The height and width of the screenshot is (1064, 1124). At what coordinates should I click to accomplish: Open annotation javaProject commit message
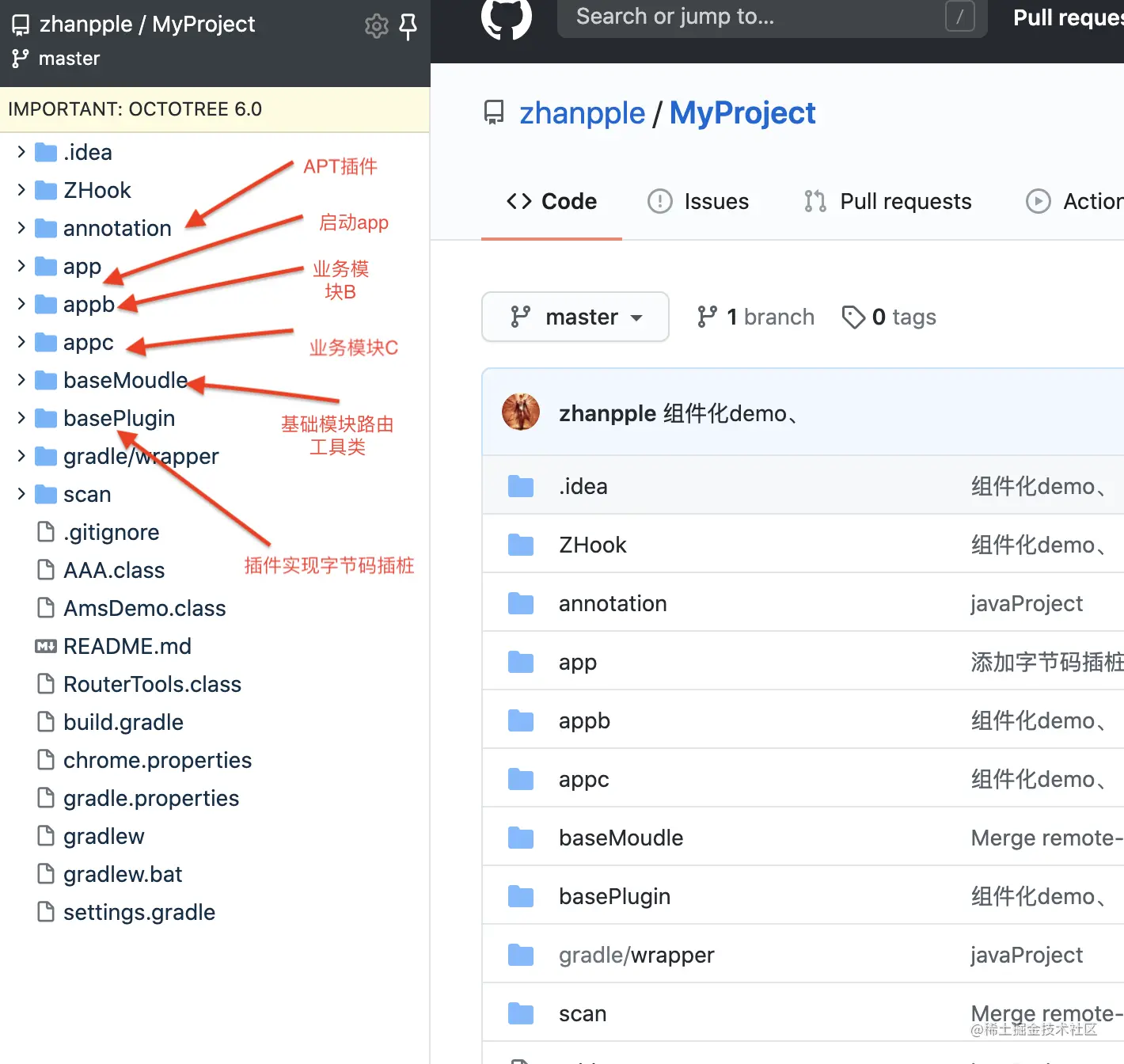[1027, 603]
